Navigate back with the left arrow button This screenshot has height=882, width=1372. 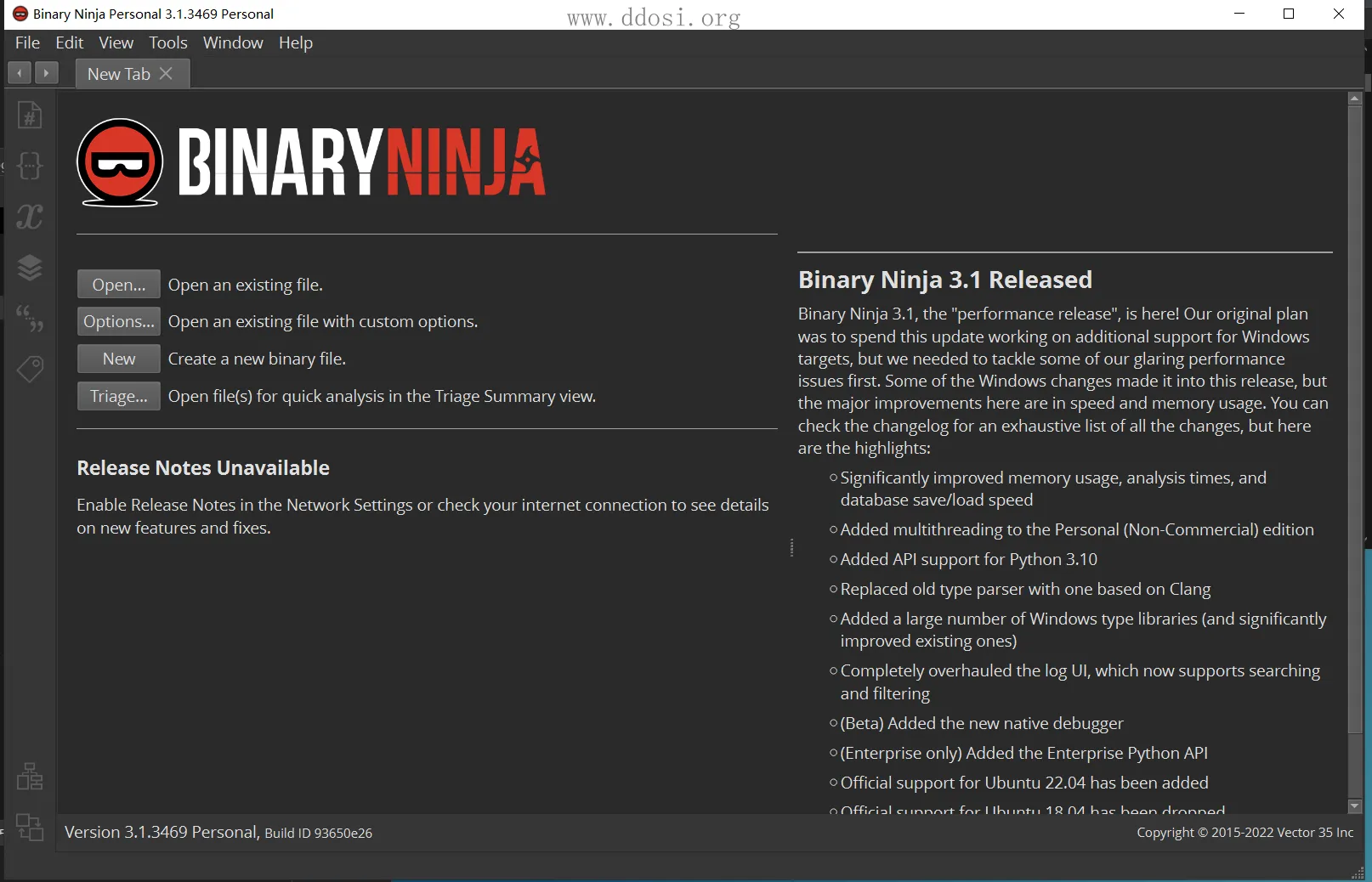click(x=20, y=73)
